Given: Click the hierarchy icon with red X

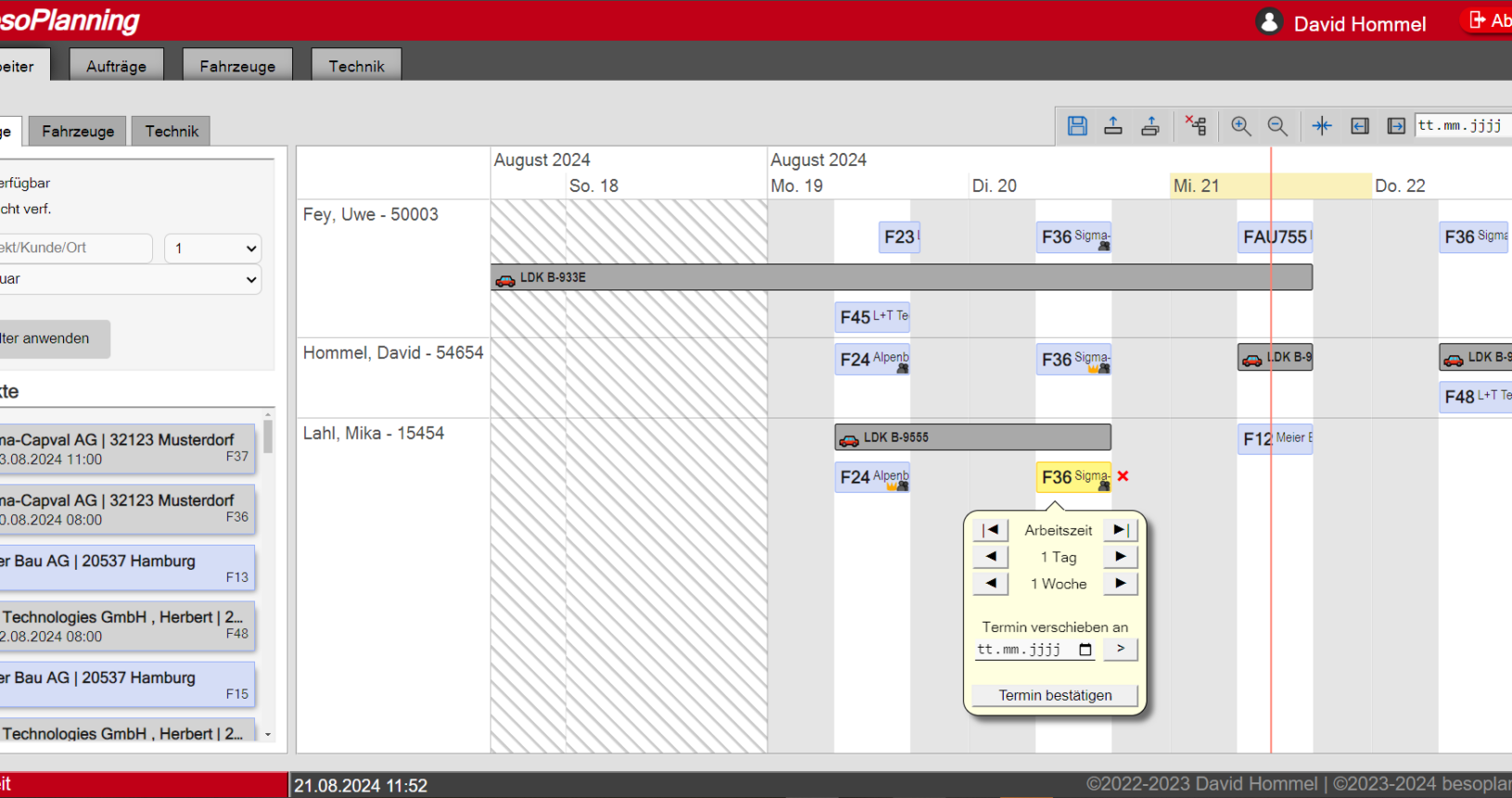Looking at the screenshot, I should 1196,126.
